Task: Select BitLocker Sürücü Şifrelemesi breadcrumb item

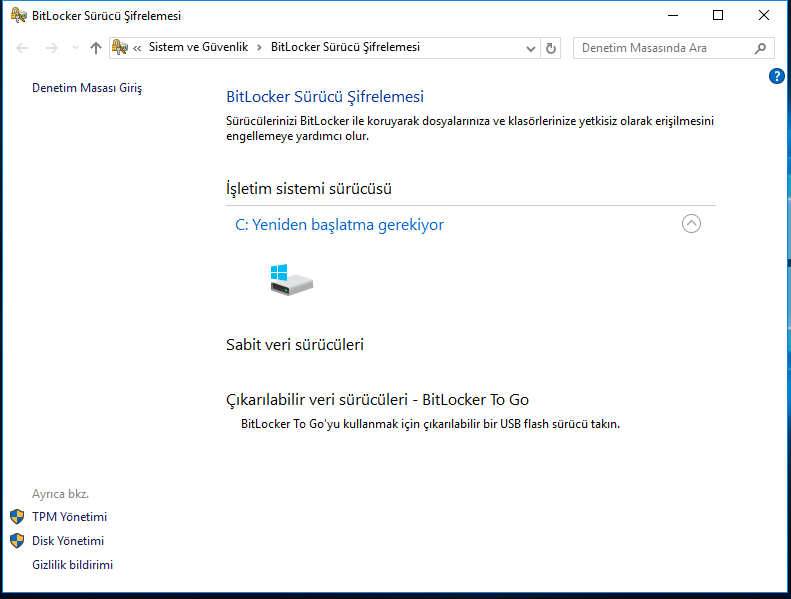Action: pos(345,47)
